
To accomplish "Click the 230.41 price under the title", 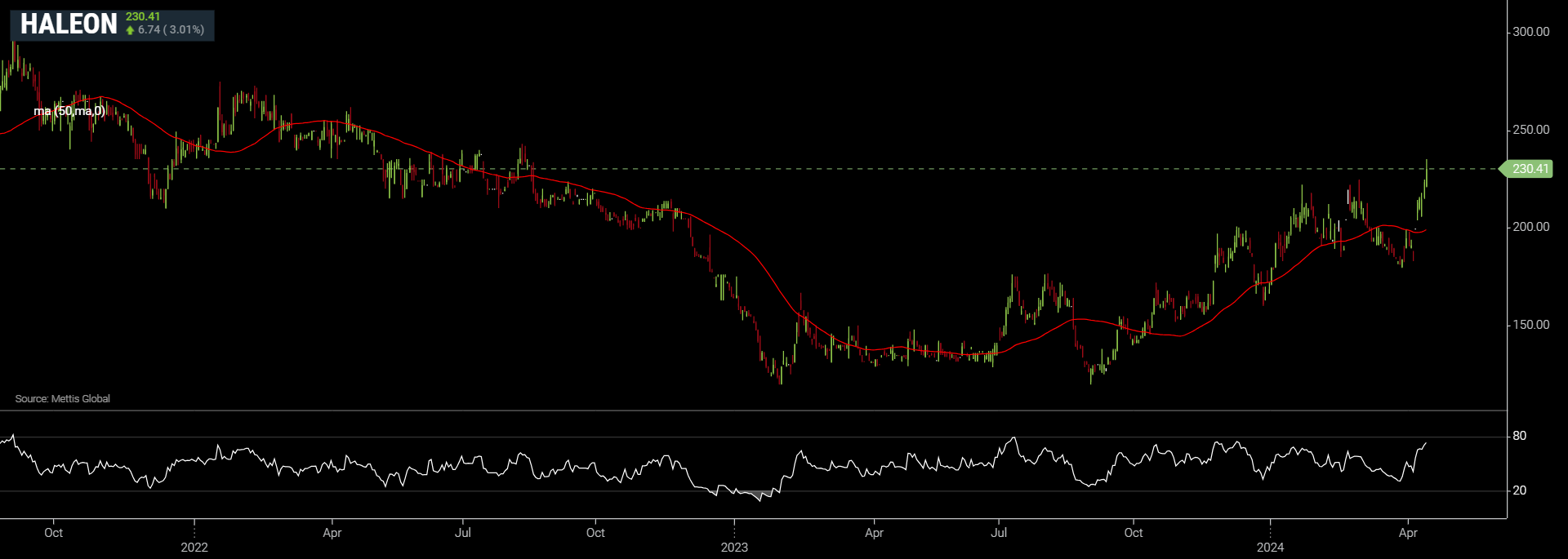I will click(143, 16).
